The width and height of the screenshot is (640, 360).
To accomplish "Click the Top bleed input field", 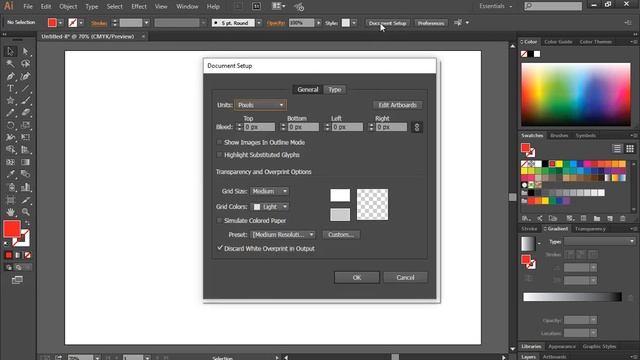I will pos(259,127).
